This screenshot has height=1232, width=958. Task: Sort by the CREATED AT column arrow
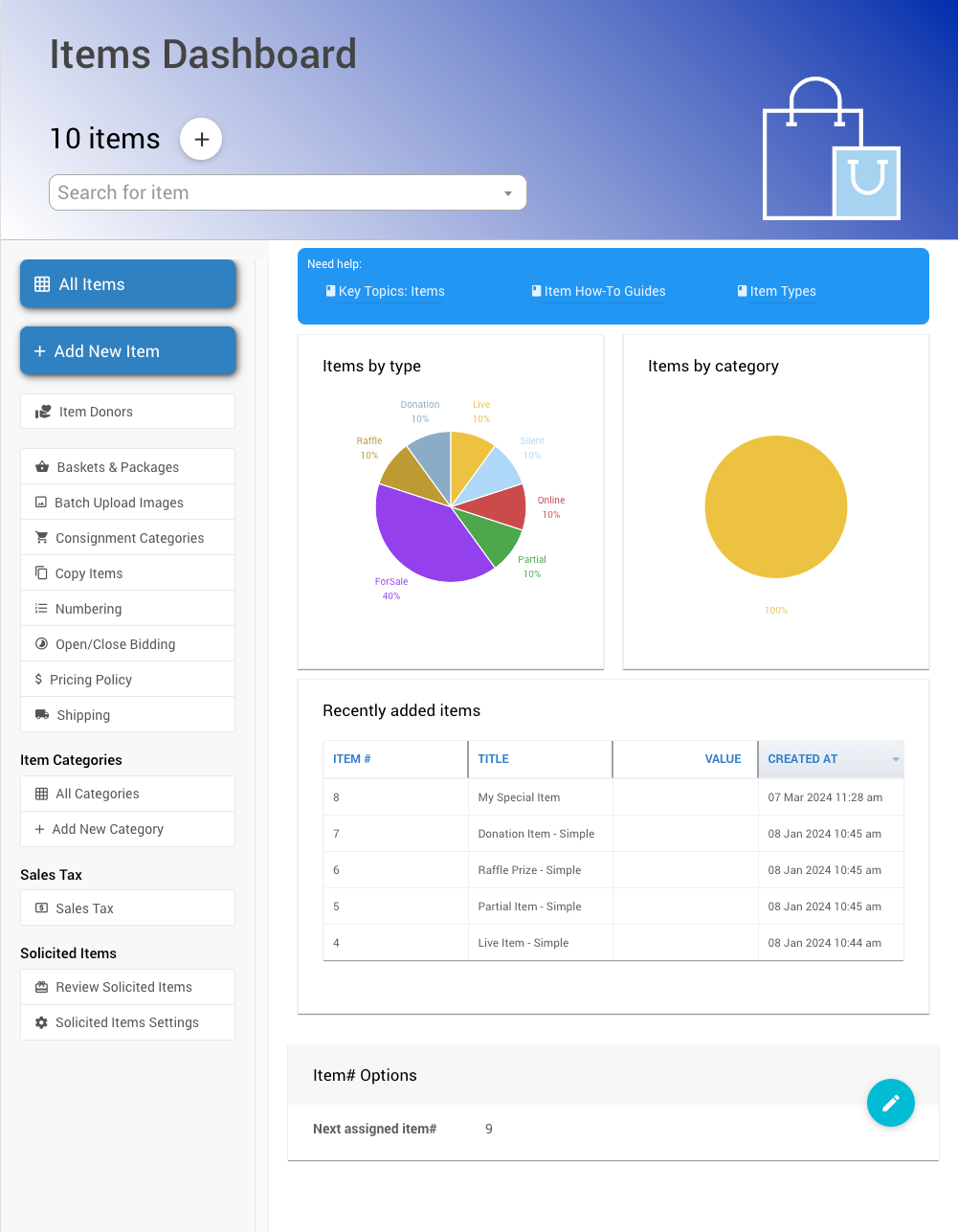[x=896, y=759]
